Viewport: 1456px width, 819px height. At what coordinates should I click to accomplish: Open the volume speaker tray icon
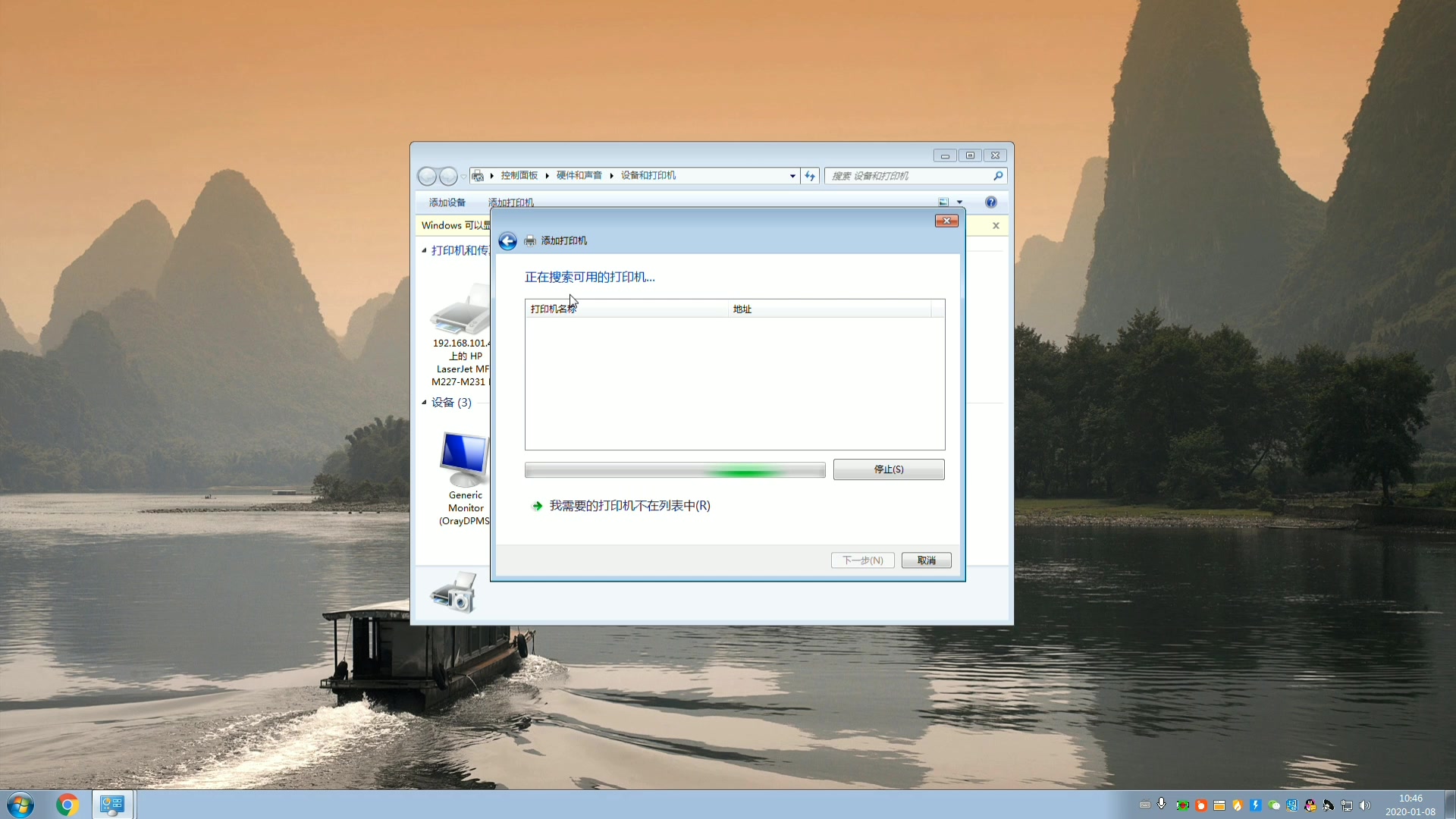[1365, 805]
